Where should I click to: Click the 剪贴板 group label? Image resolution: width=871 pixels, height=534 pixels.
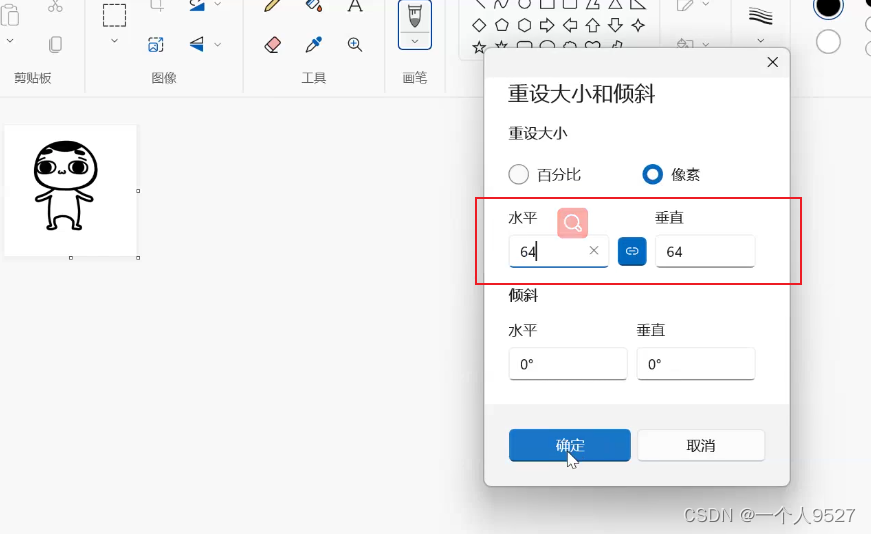point(33,78)
